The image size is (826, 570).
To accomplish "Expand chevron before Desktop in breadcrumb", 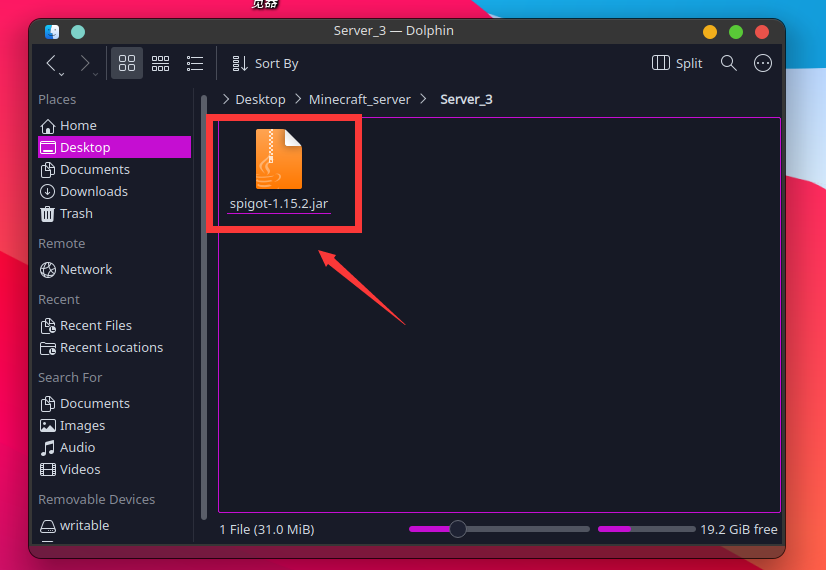I will pos(225,99).
